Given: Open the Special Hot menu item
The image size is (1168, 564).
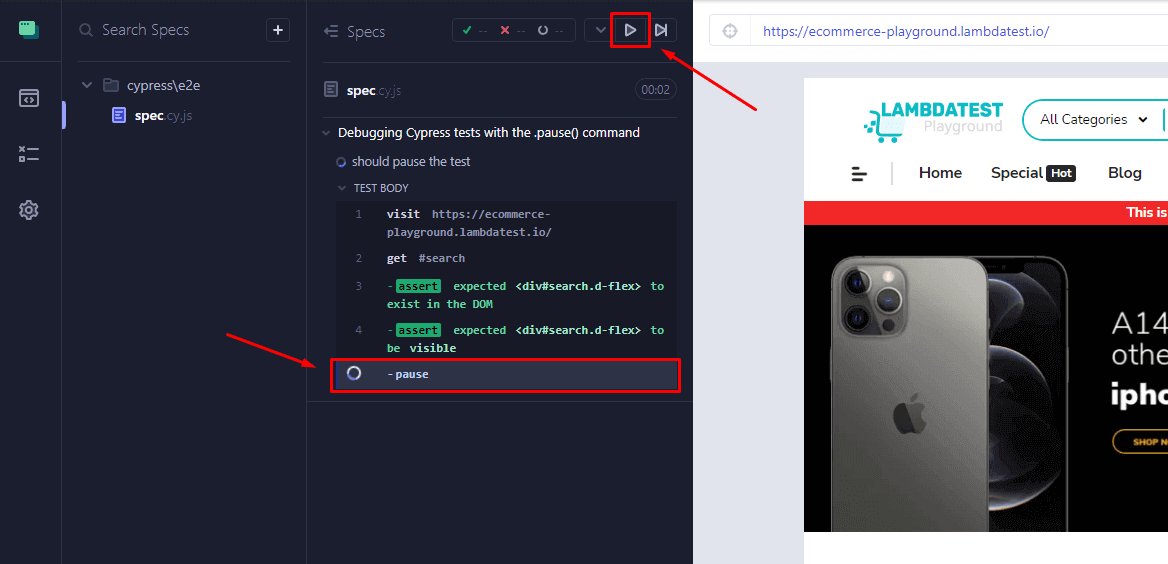Looking at the screenshot, I should pos(1033,173).
